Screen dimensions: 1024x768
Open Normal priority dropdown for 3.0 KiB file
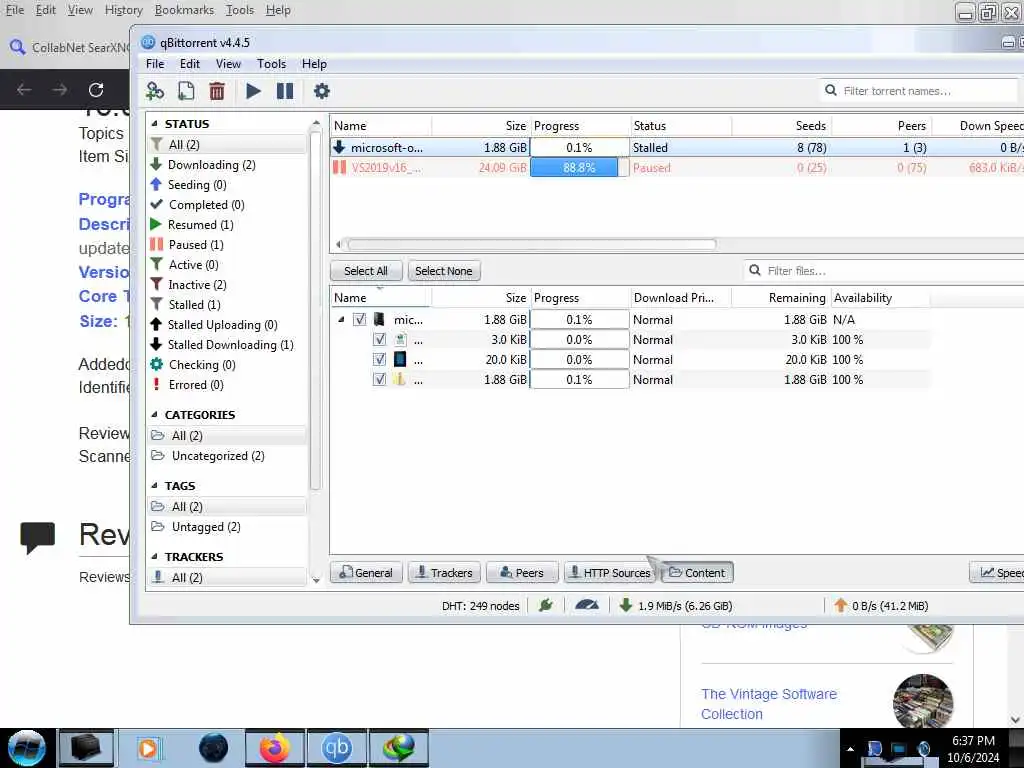click(x=680, y=340)
